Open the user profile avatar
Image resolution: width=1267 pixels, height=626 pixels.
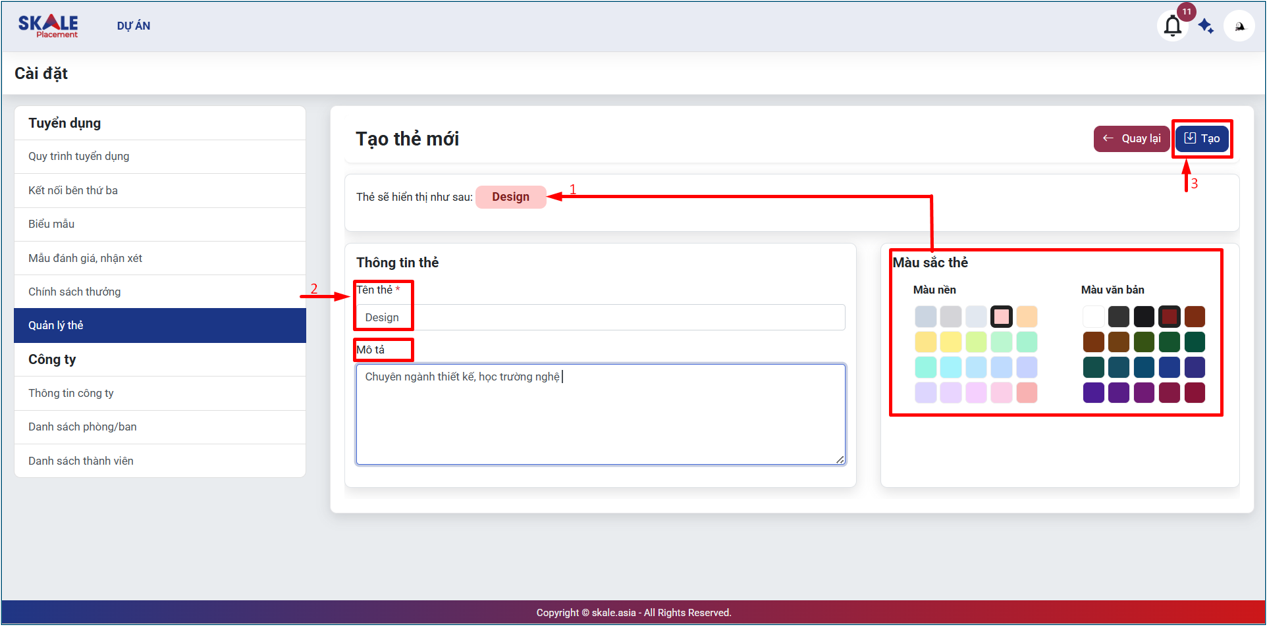point(1239,27)
